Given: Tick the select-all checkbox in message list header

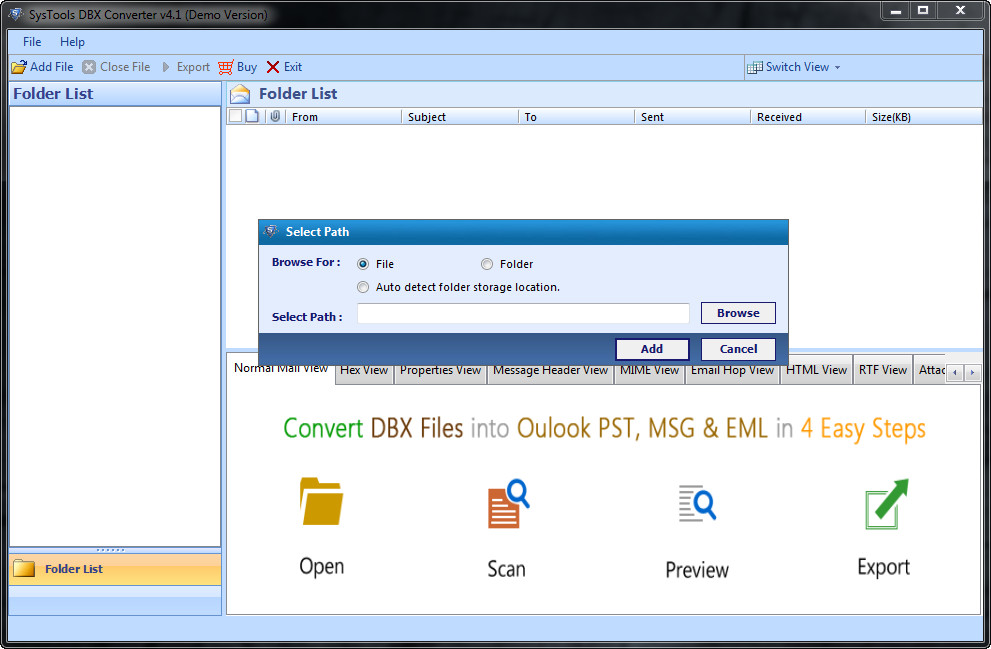Looking at the screenshot, I should [235, 116].
